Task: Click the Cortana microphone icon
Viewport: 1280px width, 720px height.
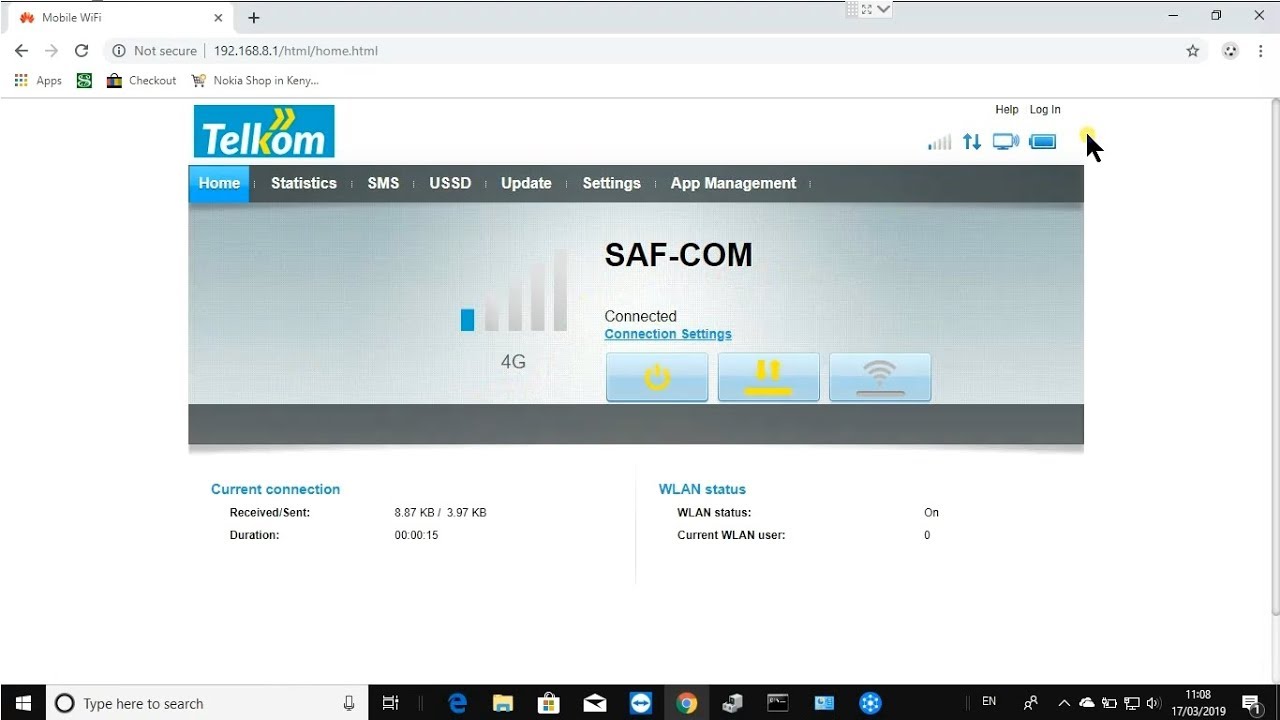Action: point(349,703)
